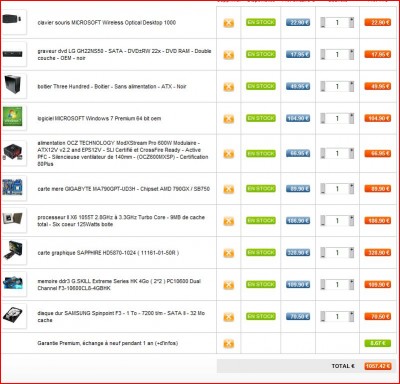Remove the Microsoft Wireless Optical Desktop keyboard item
The image size is (400, 384).
(228, 23)
